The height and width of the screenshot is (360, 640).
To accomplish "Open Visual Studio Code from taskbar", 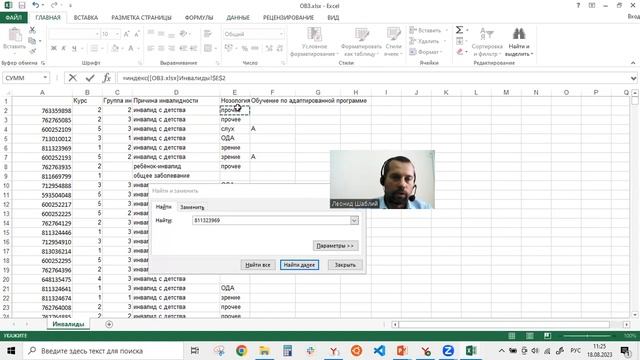I will coord(379,351).
